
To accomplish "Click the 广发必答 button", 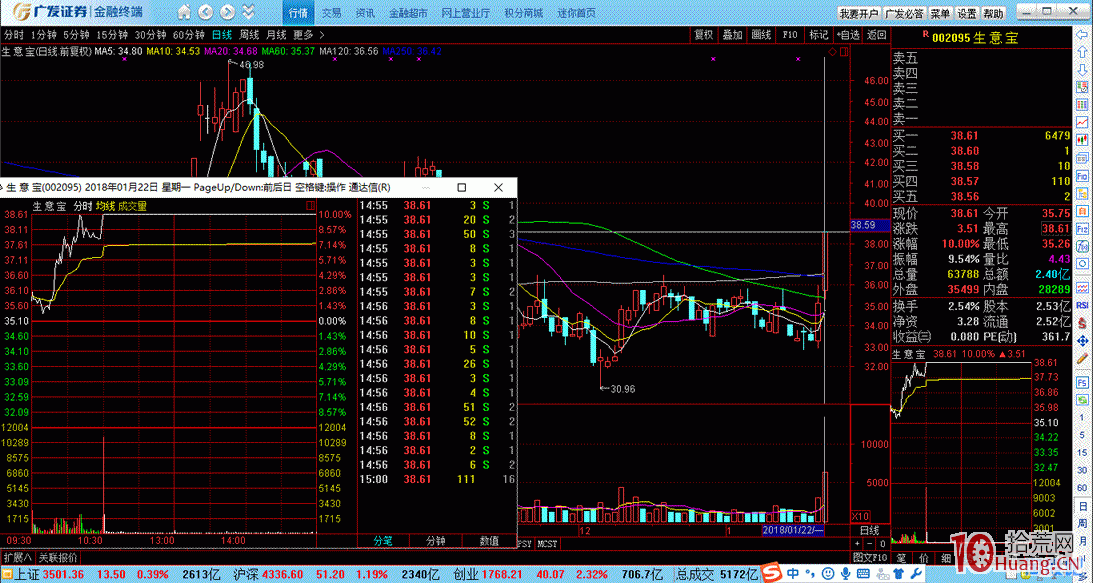I will [x=904, y=13].
